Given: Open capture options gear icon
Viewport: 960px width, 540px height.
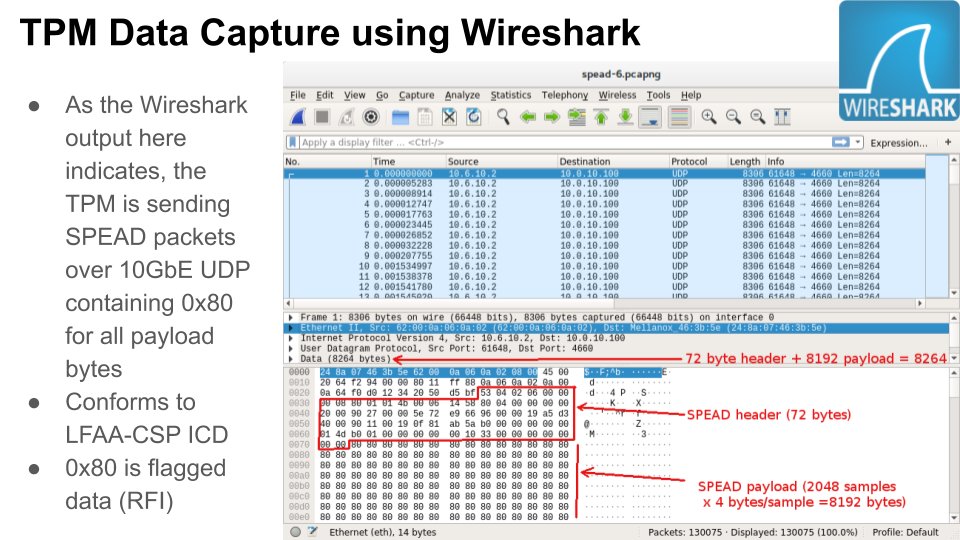Looking at the screenshot, I should (x=370, y=116).
